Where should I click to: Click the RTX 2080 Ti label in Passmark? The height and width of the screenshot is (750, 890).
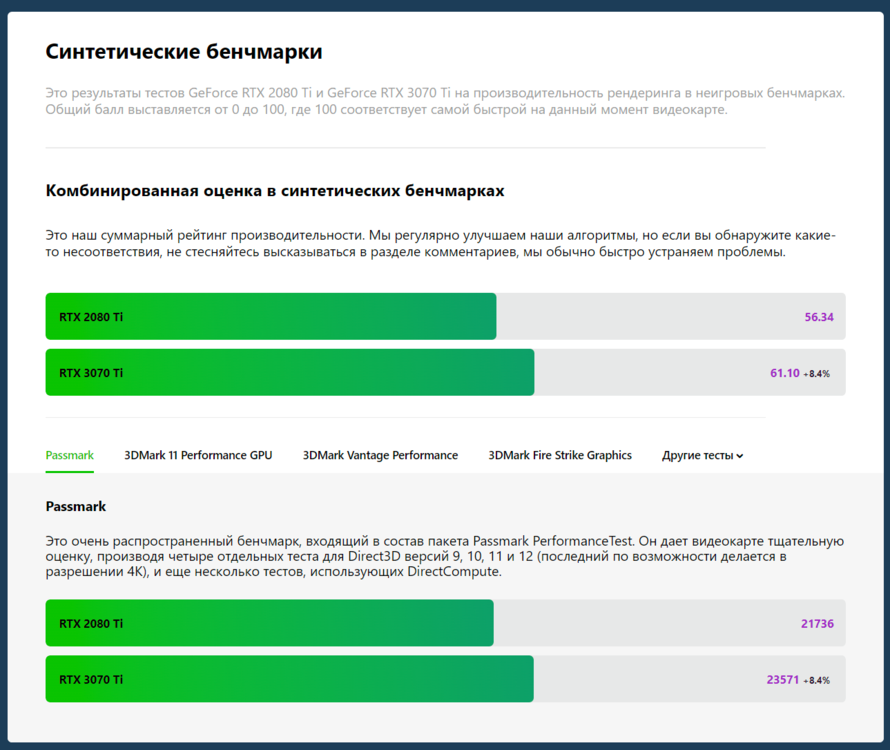tap(91, 623)
